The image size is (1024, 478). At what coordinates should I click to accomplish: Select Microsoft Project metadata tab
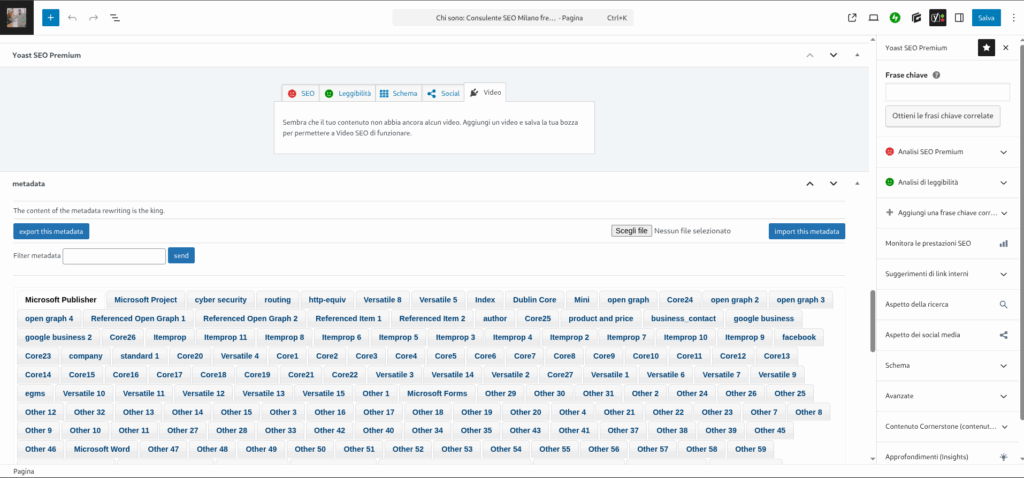pyautogui.click(x=146, y=300)
